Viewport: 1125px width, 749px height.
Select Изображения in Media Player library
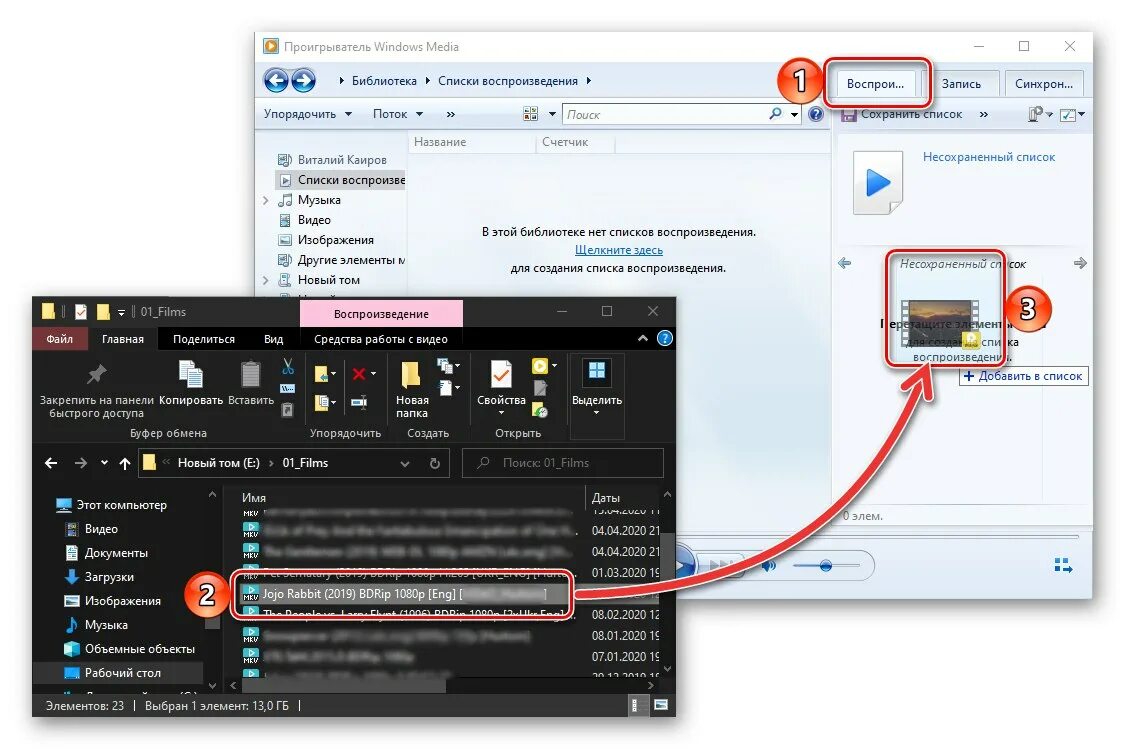[326, 240]
